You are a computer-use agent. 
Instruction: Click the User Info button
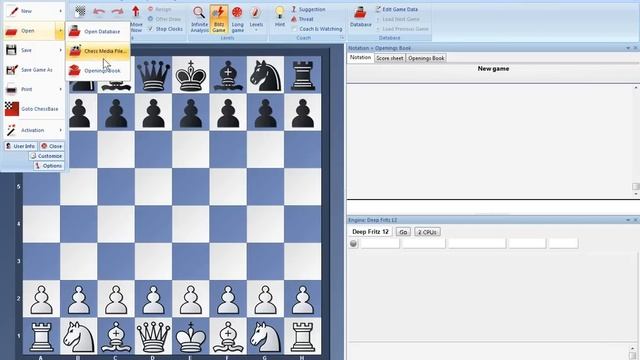(21, 146)
